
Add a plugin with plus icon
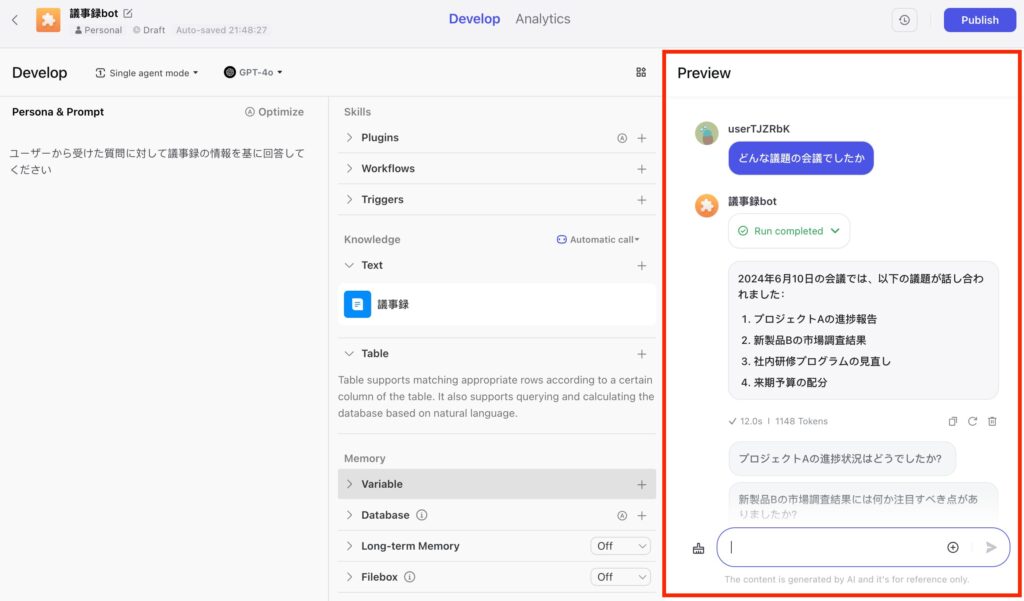(x=642, y=138)
